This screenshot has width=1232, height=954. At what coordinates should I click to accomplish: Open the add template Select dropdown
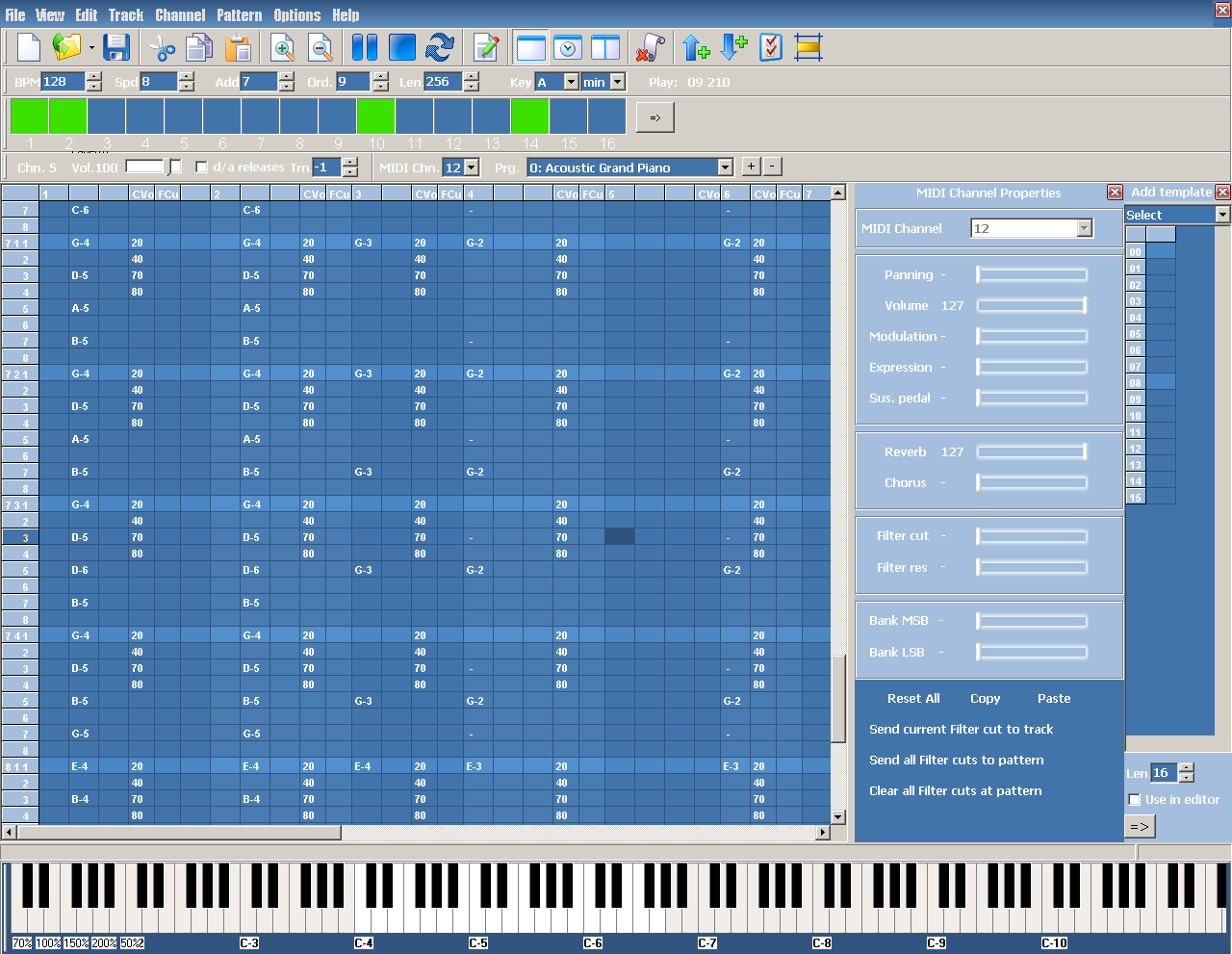click(x=1222, y=215)
